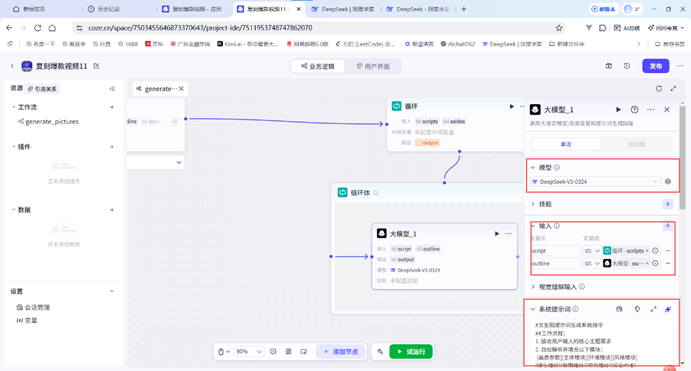This screenshot has width=691, height=371.
Task: Open the prompt library icon in 系统提示词
Action: pos(619,309)
